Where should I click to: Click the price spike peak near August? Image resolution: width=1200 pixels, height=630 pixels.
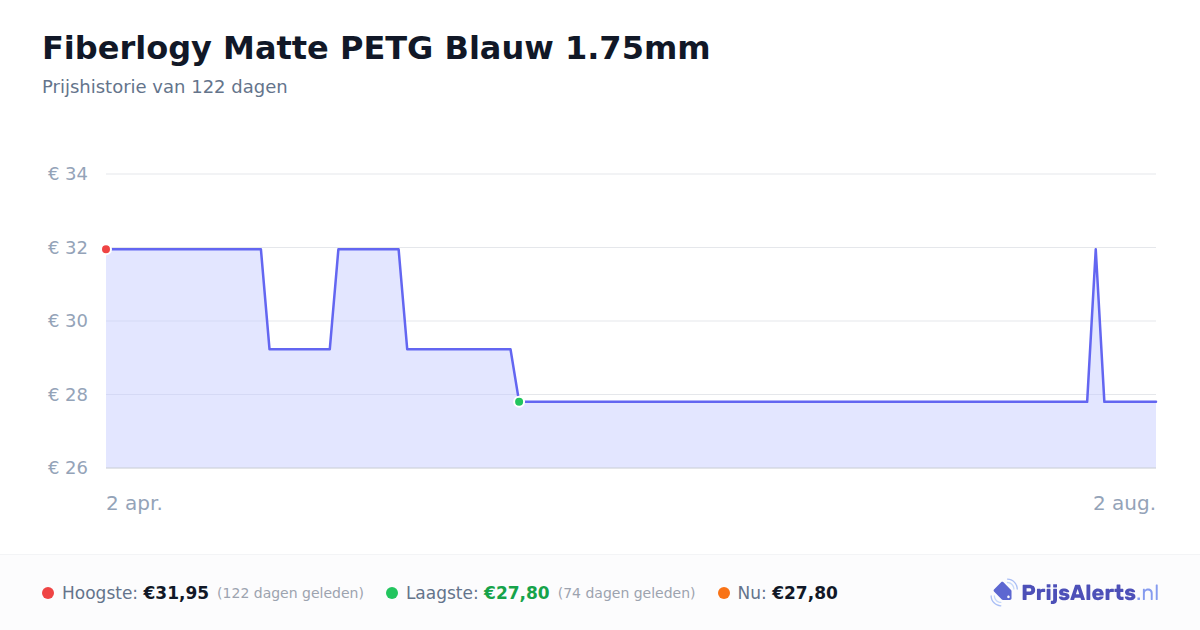click(x=1095, y=250)
